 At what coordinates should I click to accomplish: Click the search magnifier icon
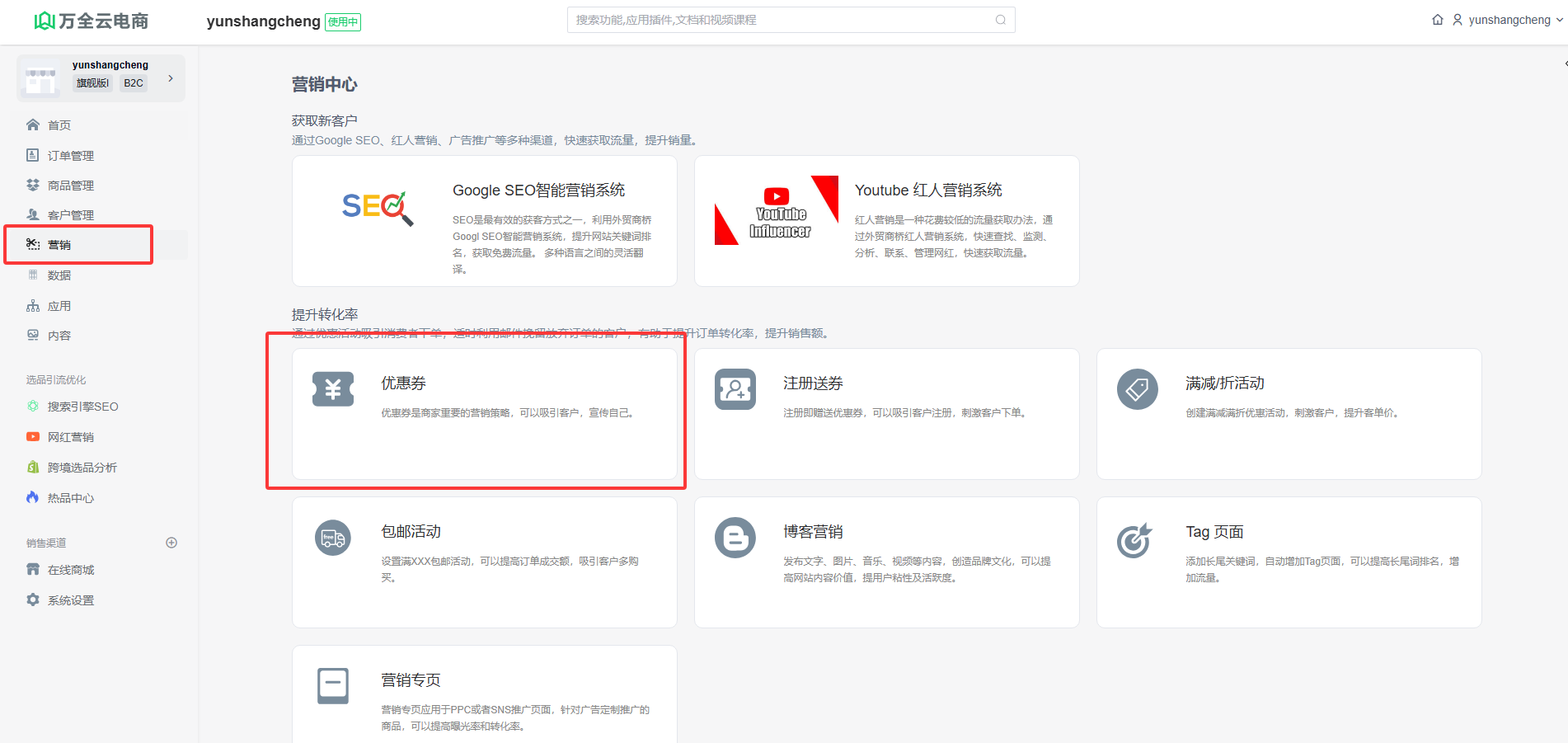pos(1000,20)
